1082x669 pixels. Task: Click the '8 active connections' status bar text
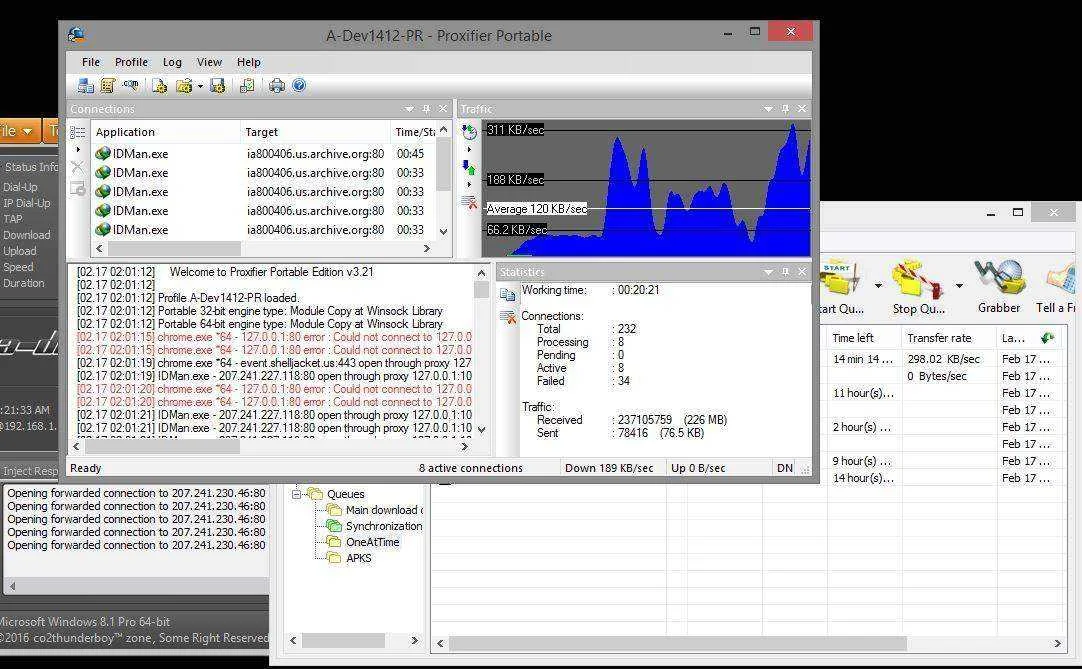pyautogui.click(x=471, y=468)
